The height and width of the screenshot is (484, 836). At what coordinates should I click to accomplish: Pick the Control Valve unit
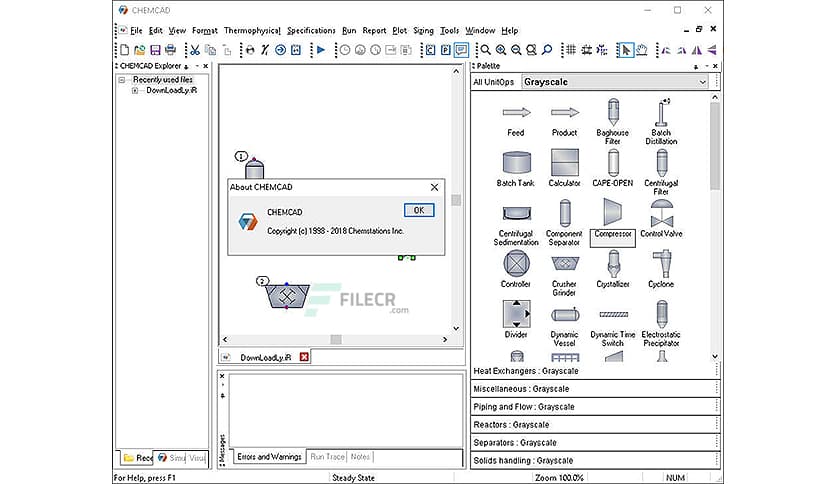(x=661, y=219)
